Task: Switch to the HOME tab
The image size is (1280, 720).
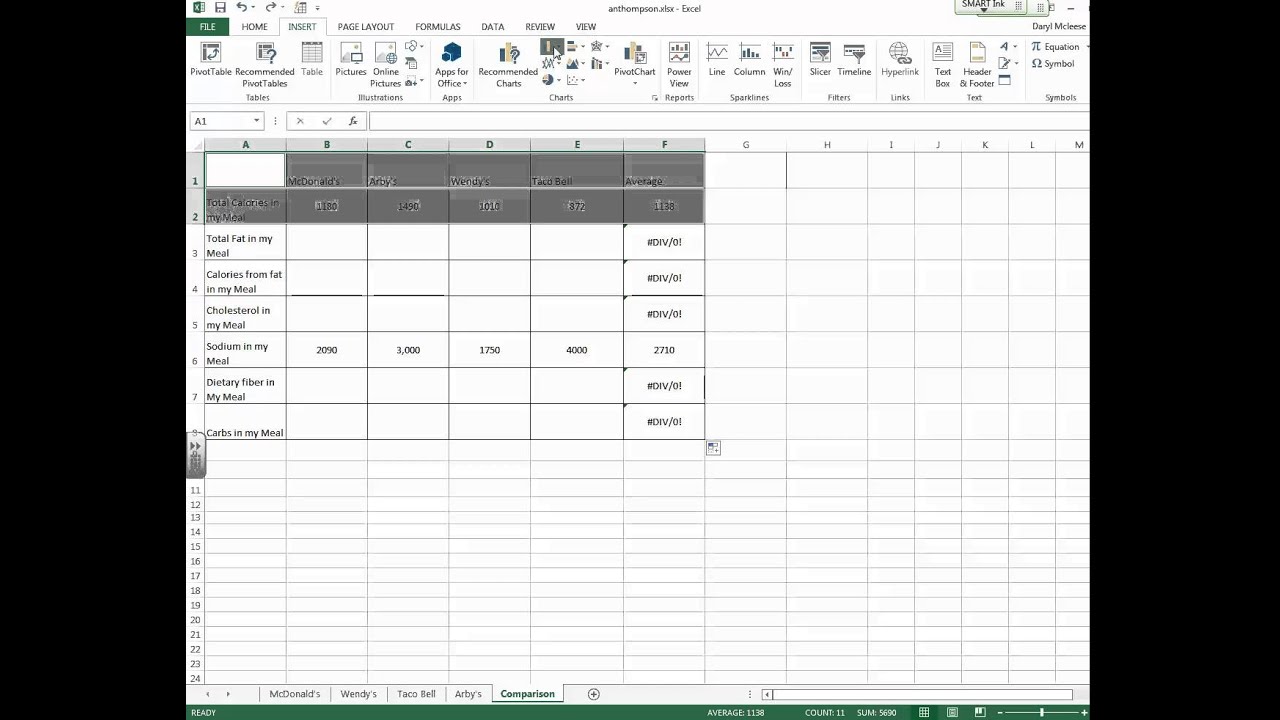Action: [x=254, y=27]
